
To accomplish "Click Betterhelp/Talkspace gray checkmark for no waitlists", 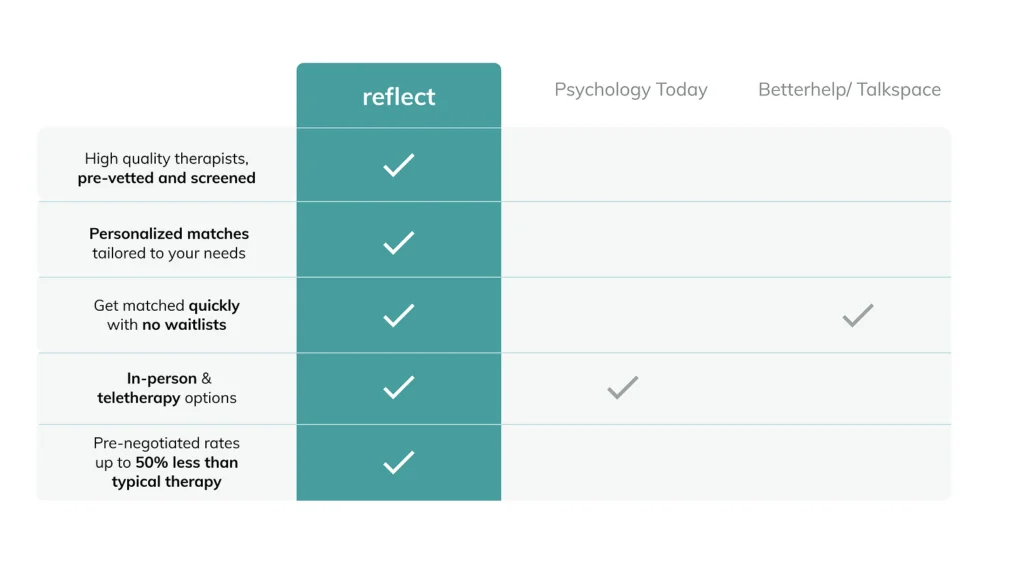I will 857,316.
